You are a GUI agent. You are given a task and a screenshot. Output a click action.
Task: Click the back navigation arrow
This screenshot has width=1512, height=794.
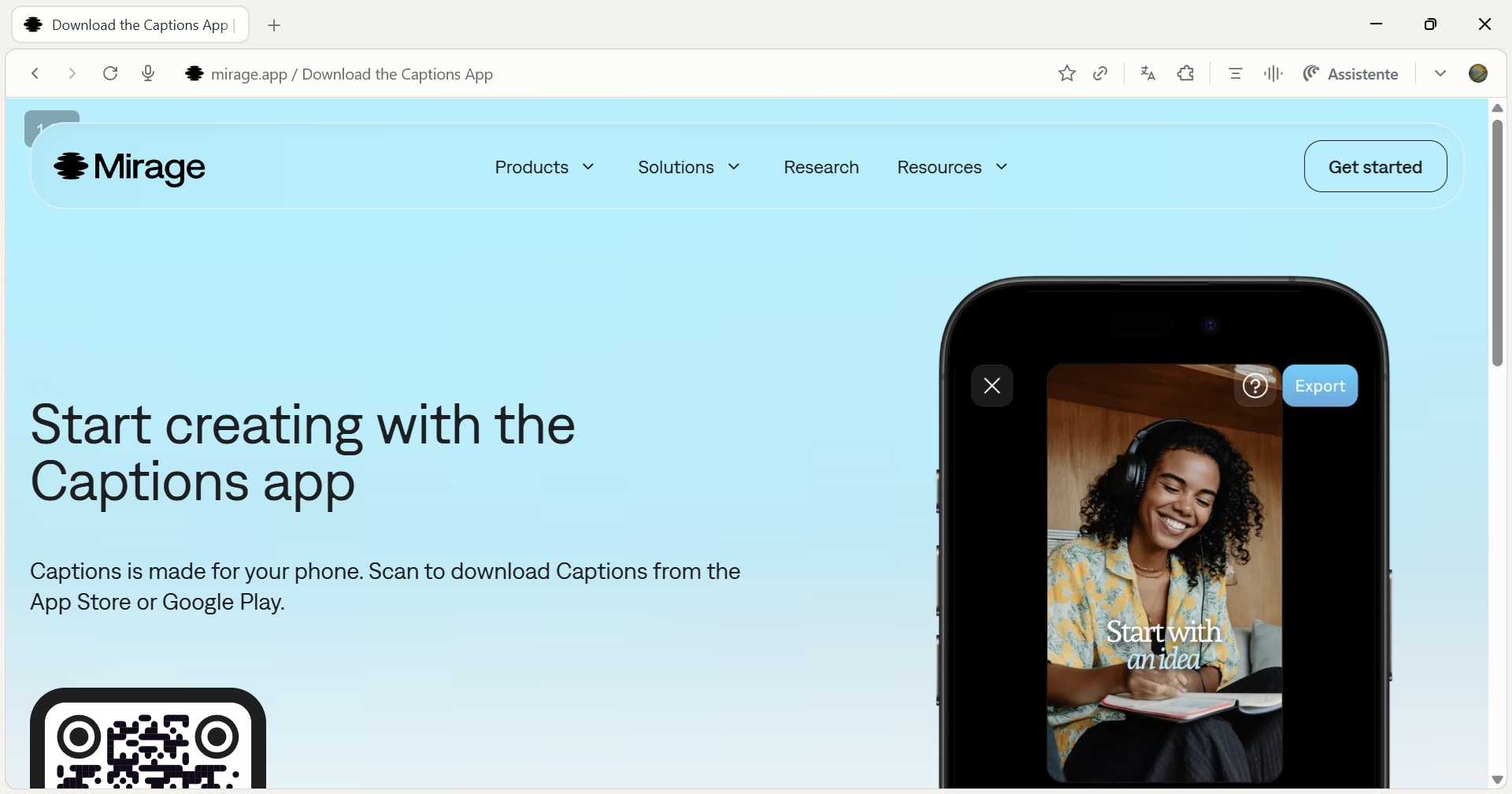coord(35,74)
